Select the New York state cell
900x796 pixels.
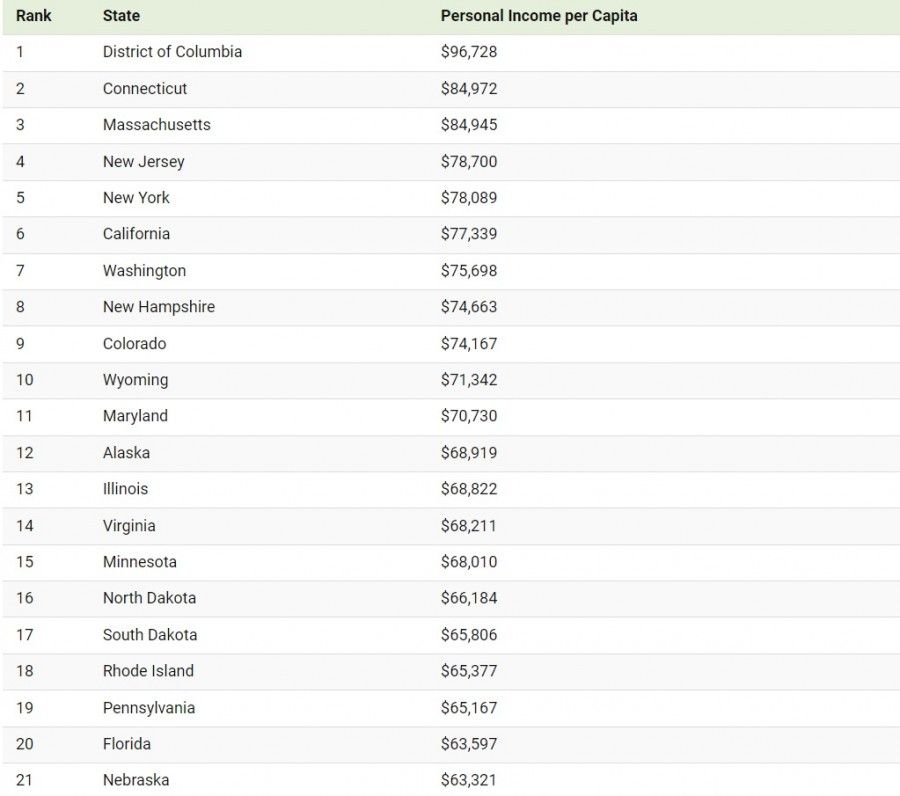(136, 197)
